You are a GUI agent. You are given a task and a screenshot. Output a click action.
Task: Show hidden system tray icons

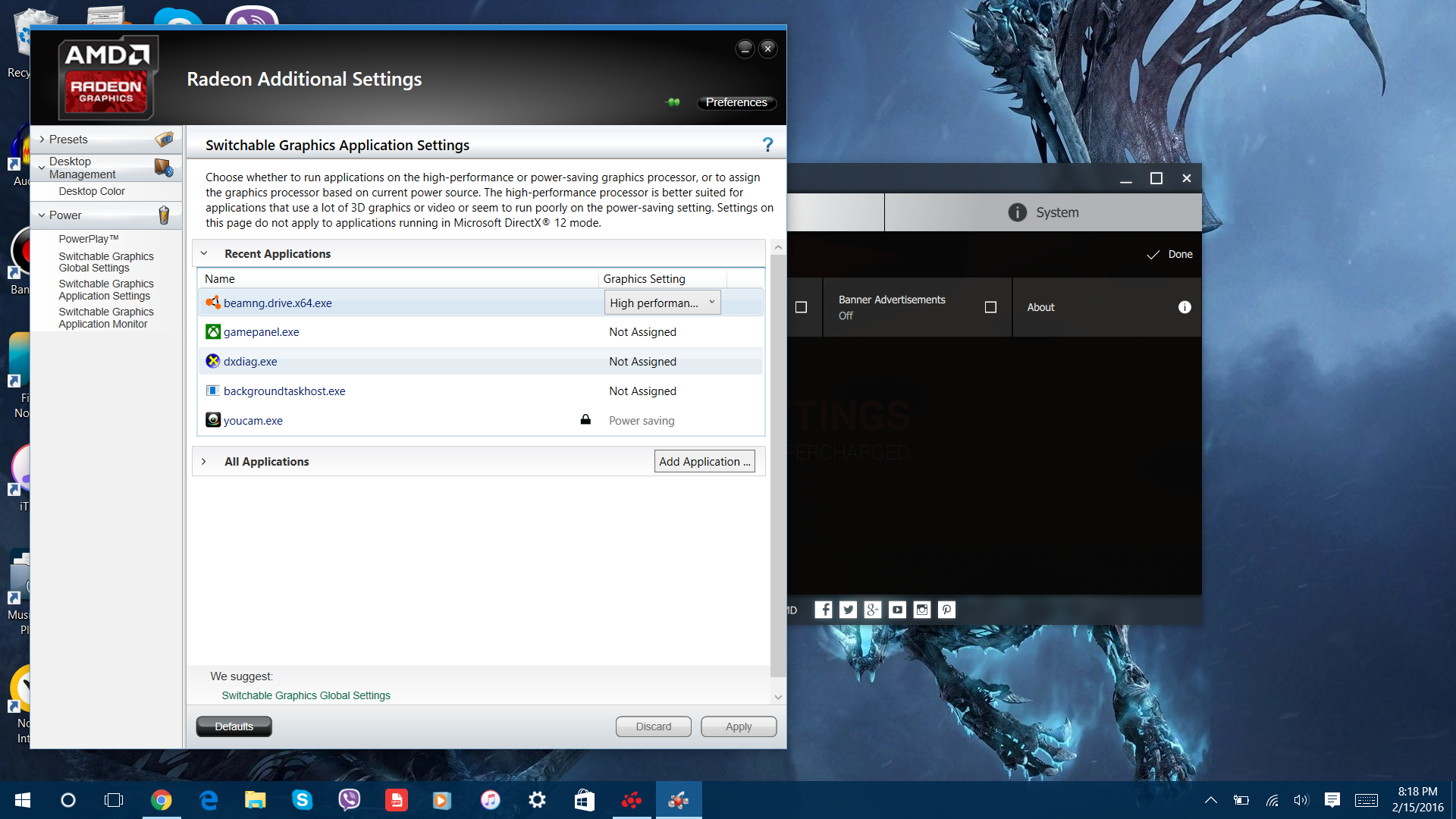1211,800
